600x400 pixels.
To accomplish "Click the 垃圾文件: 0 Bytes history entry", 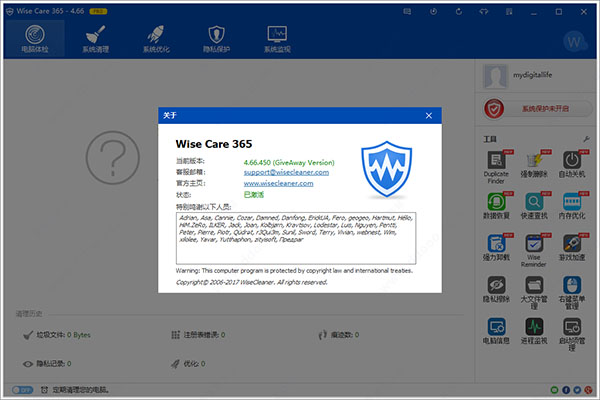I will tap(57, 335).
